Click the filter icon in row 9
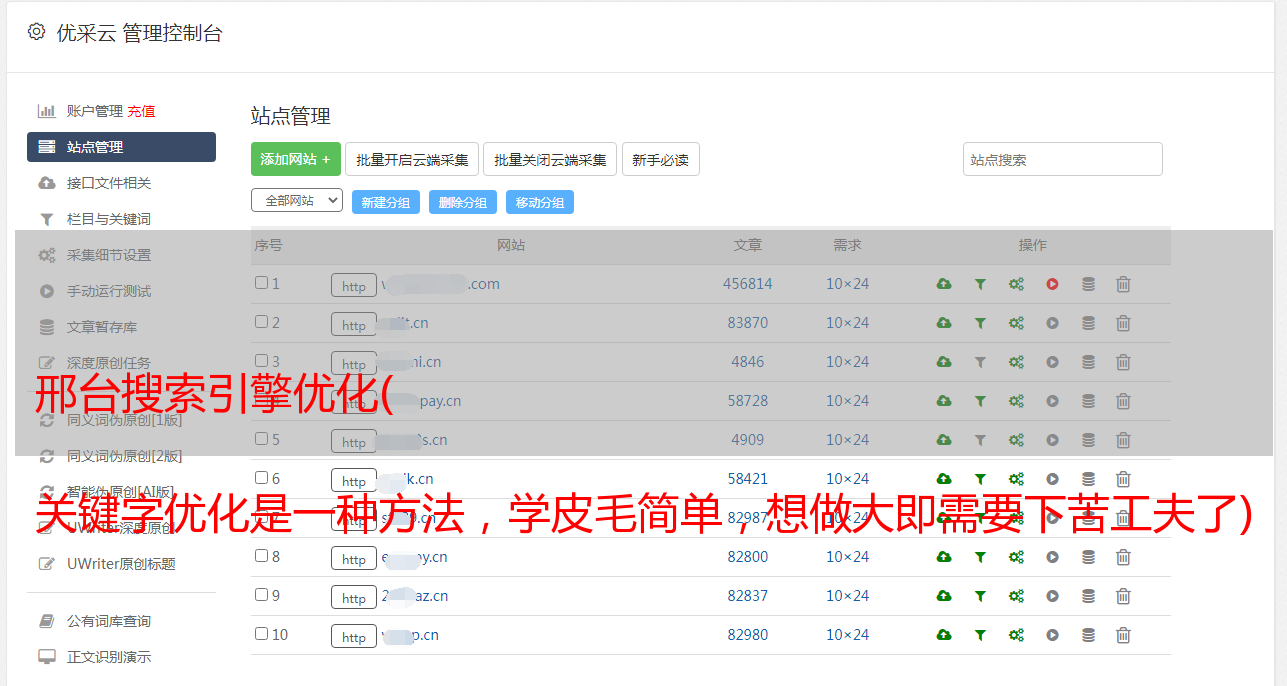This screenshot has height=686, width=1287. click(x=980, y=596)
